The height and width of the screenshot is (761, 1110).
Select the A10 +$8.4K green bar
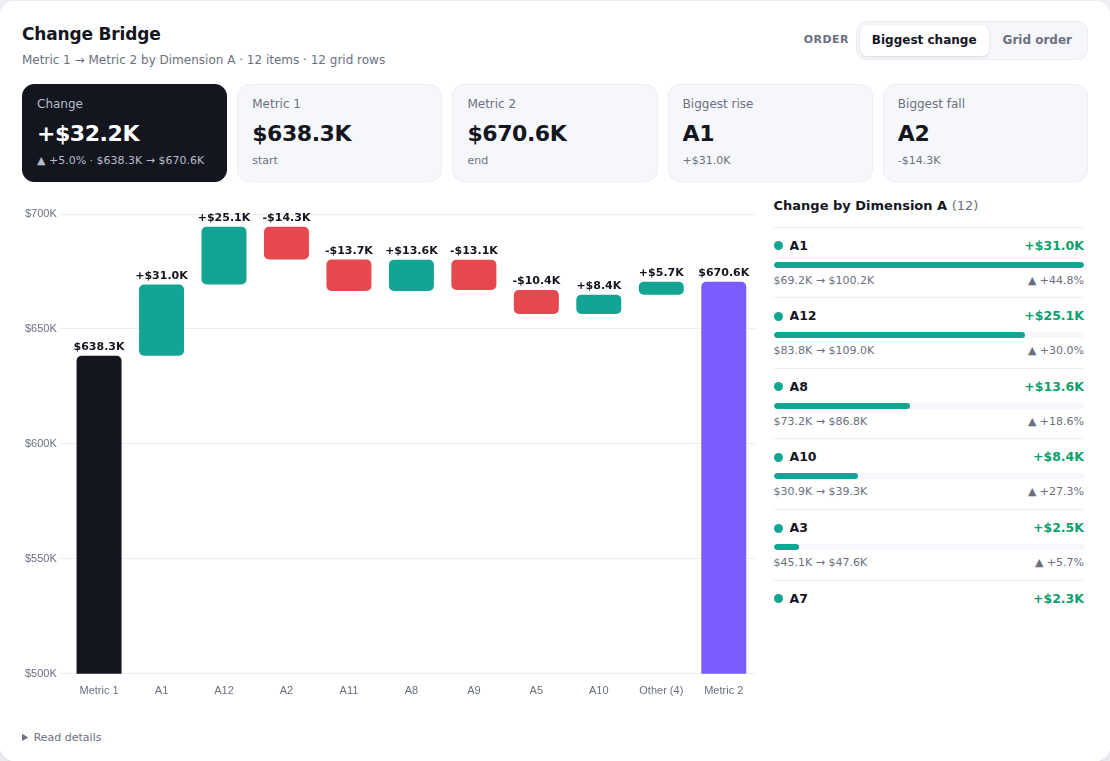[x=599, y=304]
